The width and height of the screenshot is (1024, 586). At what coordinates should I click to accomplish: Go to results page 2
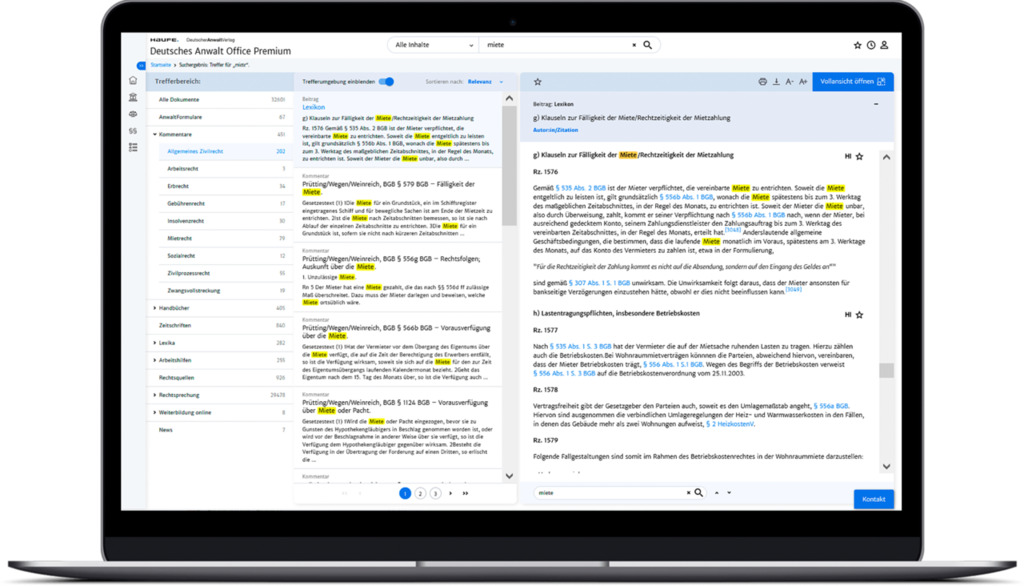[x=420, y=494]
